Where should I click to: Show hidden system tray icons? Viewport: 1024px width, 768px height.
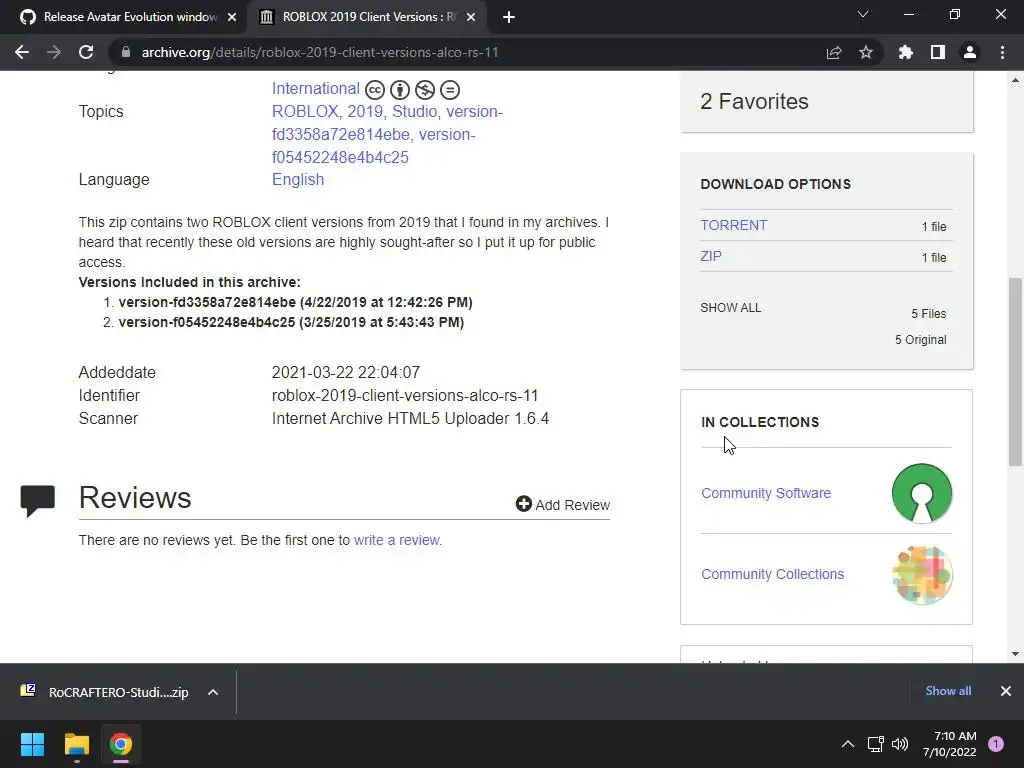[848, 744]
